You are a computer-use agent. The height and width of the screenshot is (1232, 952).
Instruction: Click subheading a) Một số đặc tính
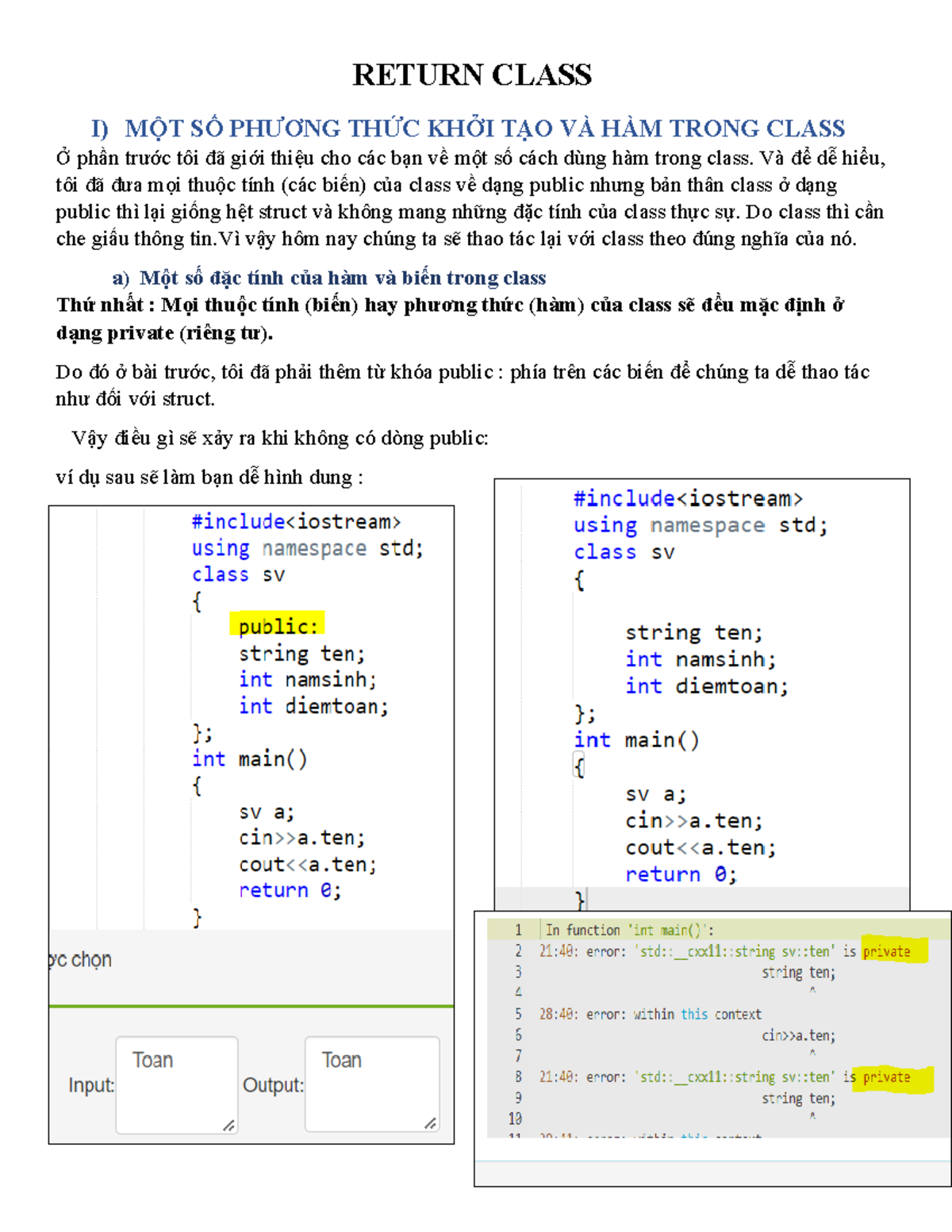(329, 278)
